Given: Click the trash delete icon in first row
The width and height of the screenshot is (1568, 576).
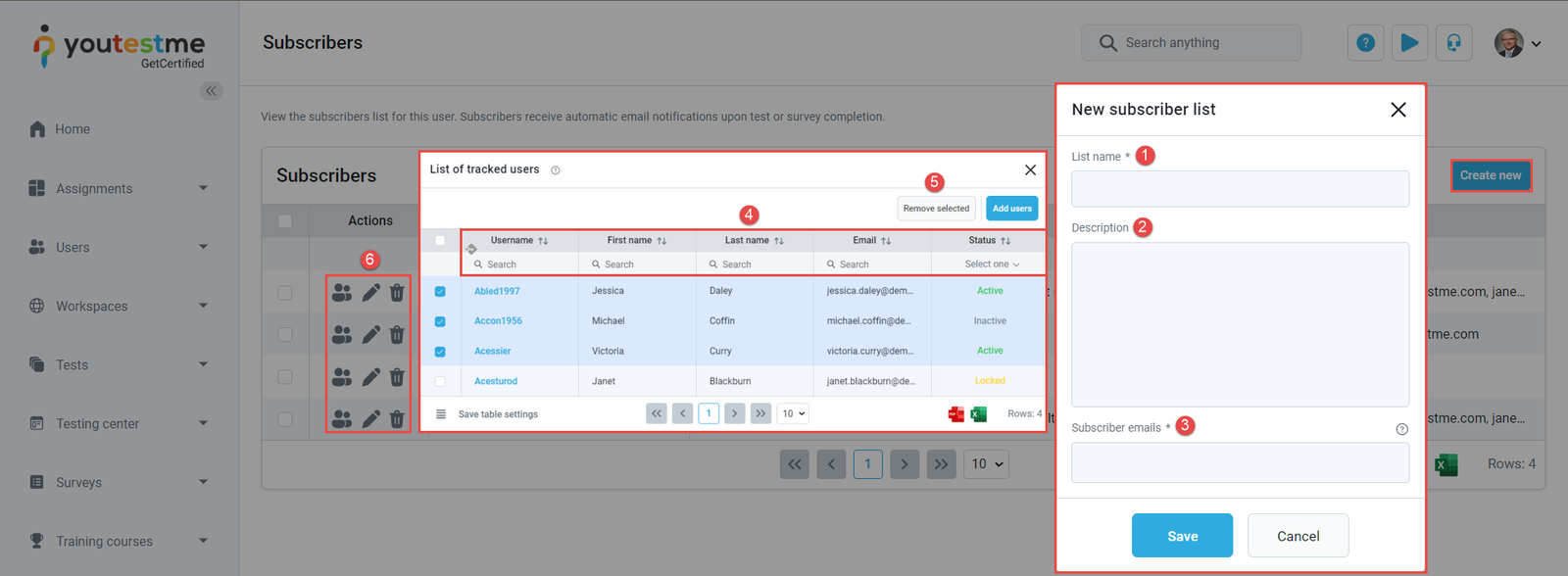Looking at the screenshot, I should click(397, 292).
